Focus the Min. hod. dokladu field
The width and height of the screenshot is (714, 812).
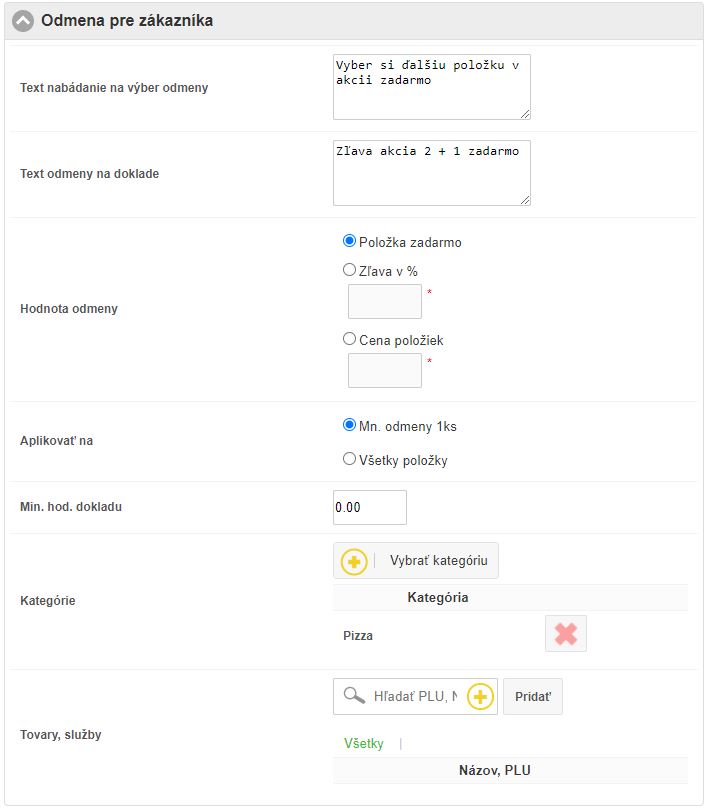369,507
